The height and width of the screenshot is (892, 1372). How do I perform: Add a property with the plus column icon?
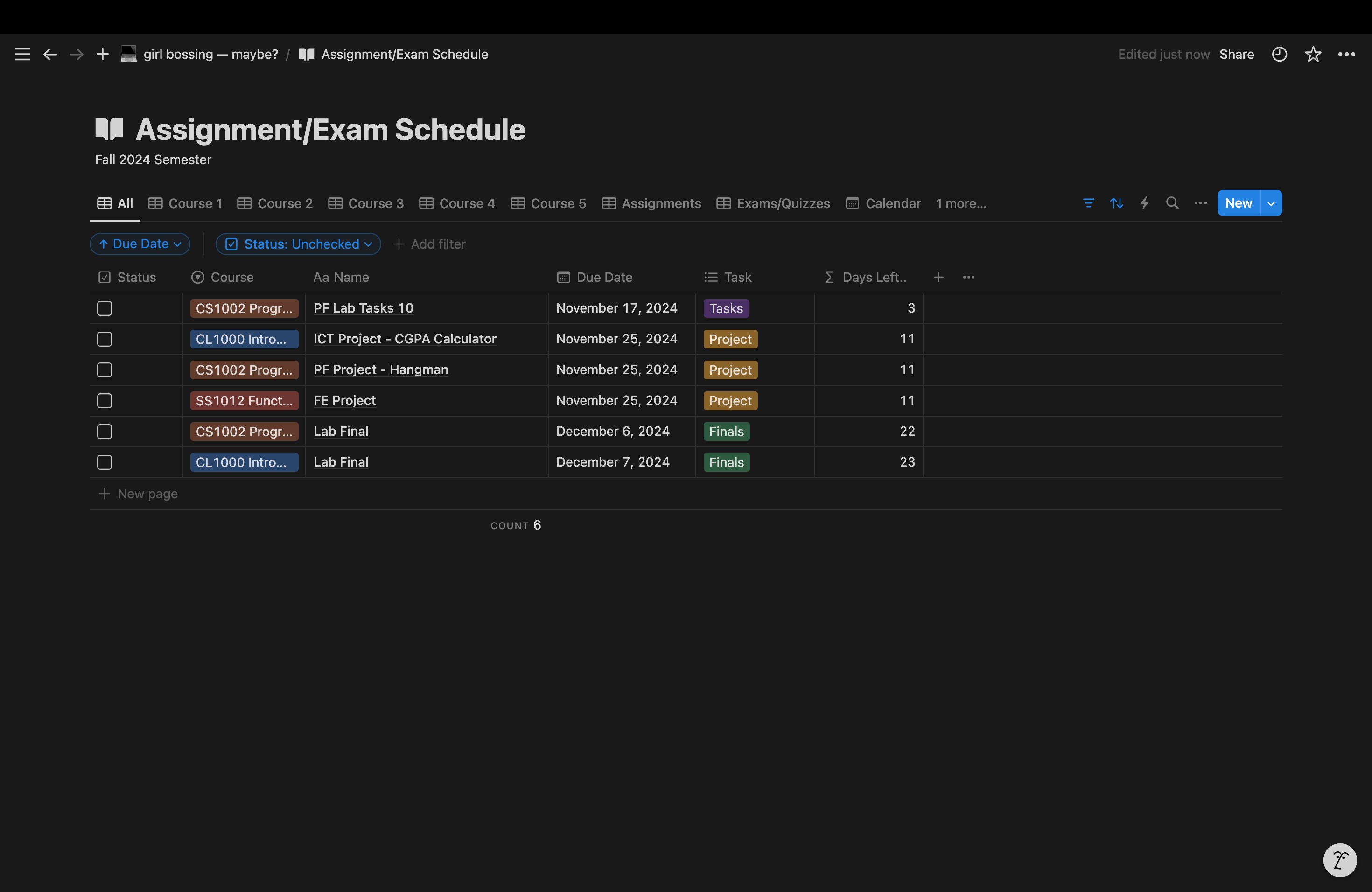(938, 277)
